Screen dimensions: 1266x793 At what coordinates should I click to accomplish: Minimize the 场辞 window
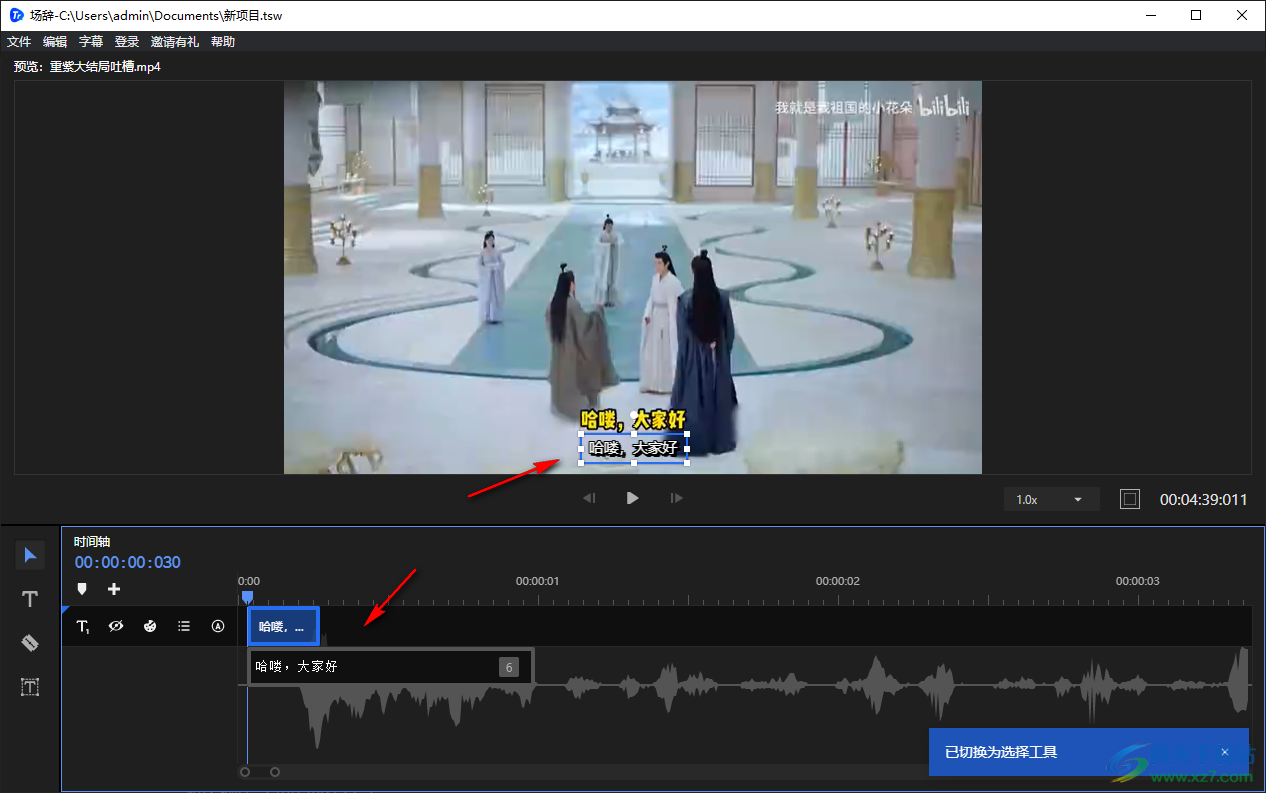[1151, 15]
